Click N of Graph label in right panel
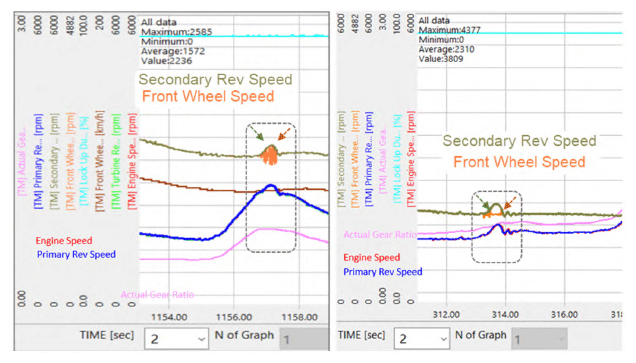636x363 pixels. pyautogui.click(x=481, y=335)
